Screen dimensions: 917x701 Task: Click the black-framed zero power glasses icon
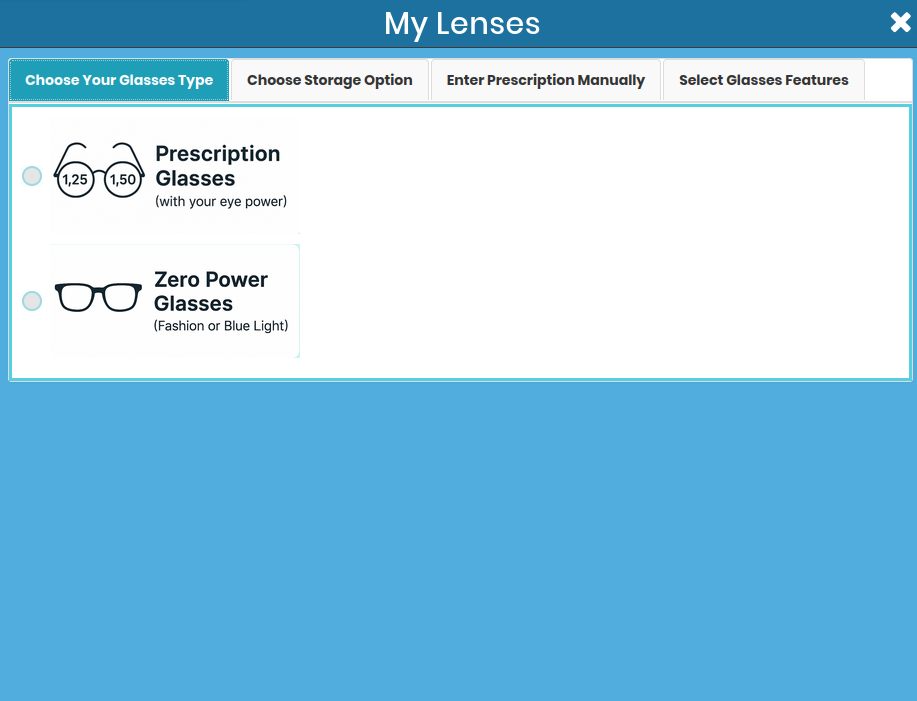click(98, 297)
